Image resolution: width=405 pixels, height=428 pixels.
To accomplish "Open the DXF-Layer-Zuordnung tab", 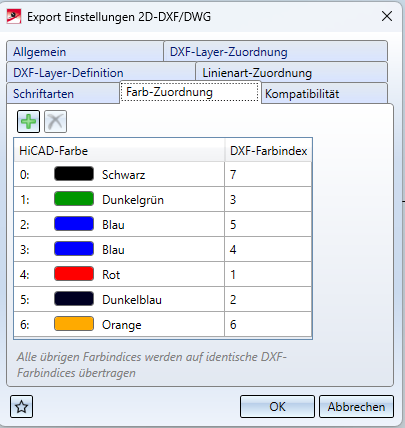I will tap(276, 52).
